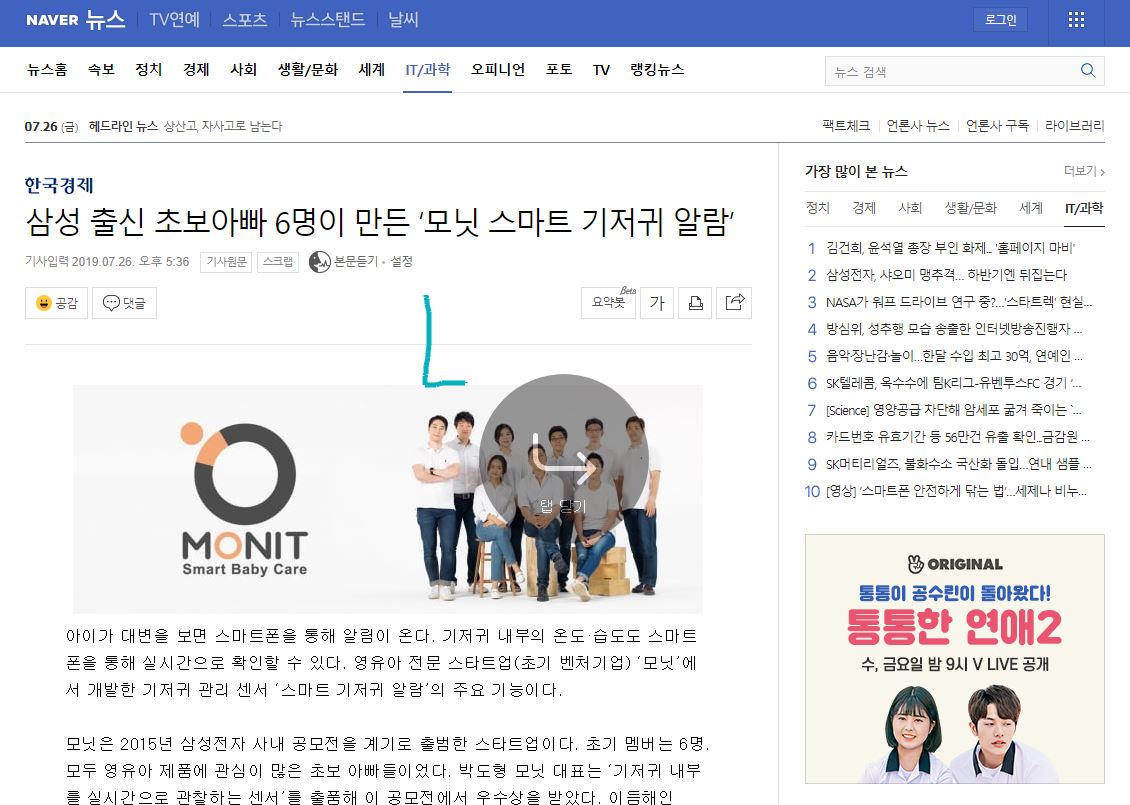Go to the 랭킹뉴스 tab
1130x805 pixels.
click(657, 70)
